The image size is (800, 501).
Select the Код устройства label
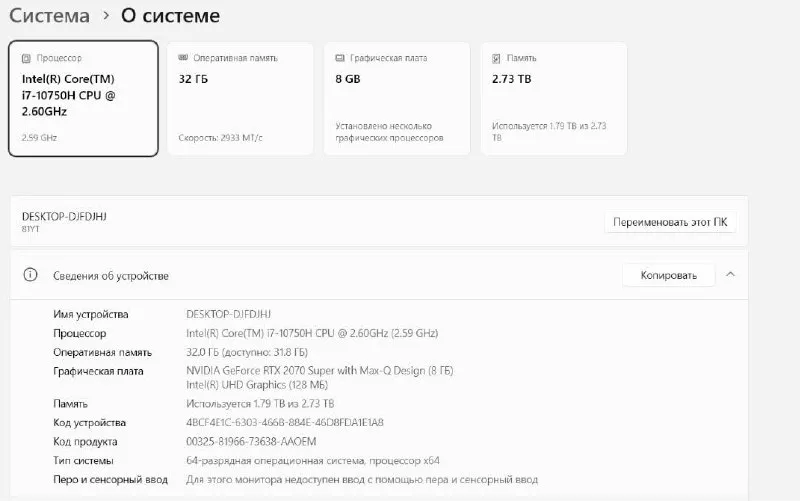click(89, 423)
